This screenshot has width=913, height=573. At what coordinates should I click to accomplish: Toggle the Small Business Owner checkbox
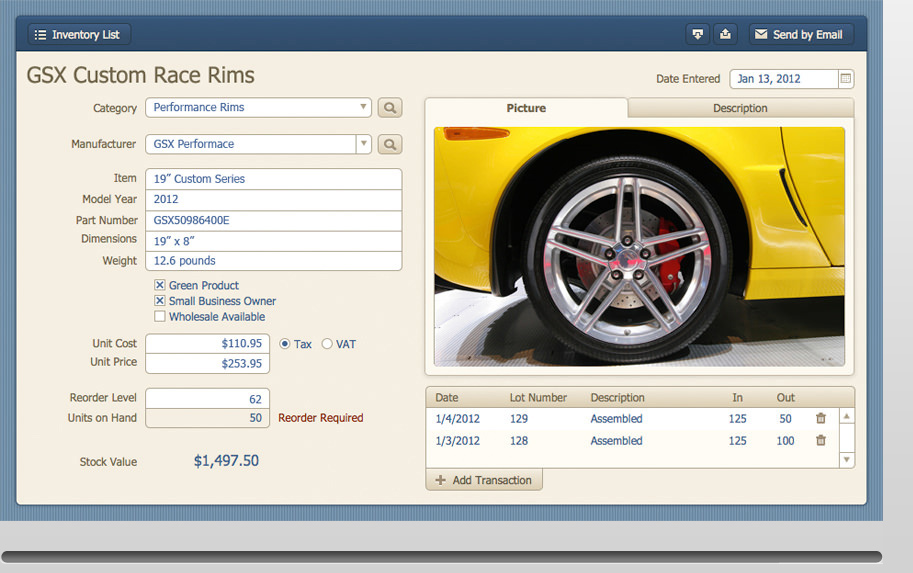tap(160, 301)
